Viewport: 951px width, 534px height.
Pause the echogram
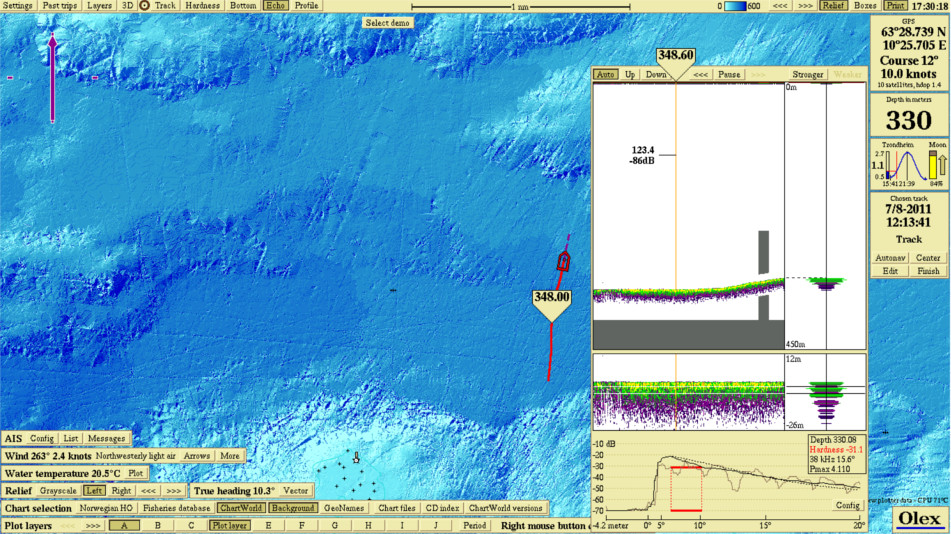click(729, 74)
